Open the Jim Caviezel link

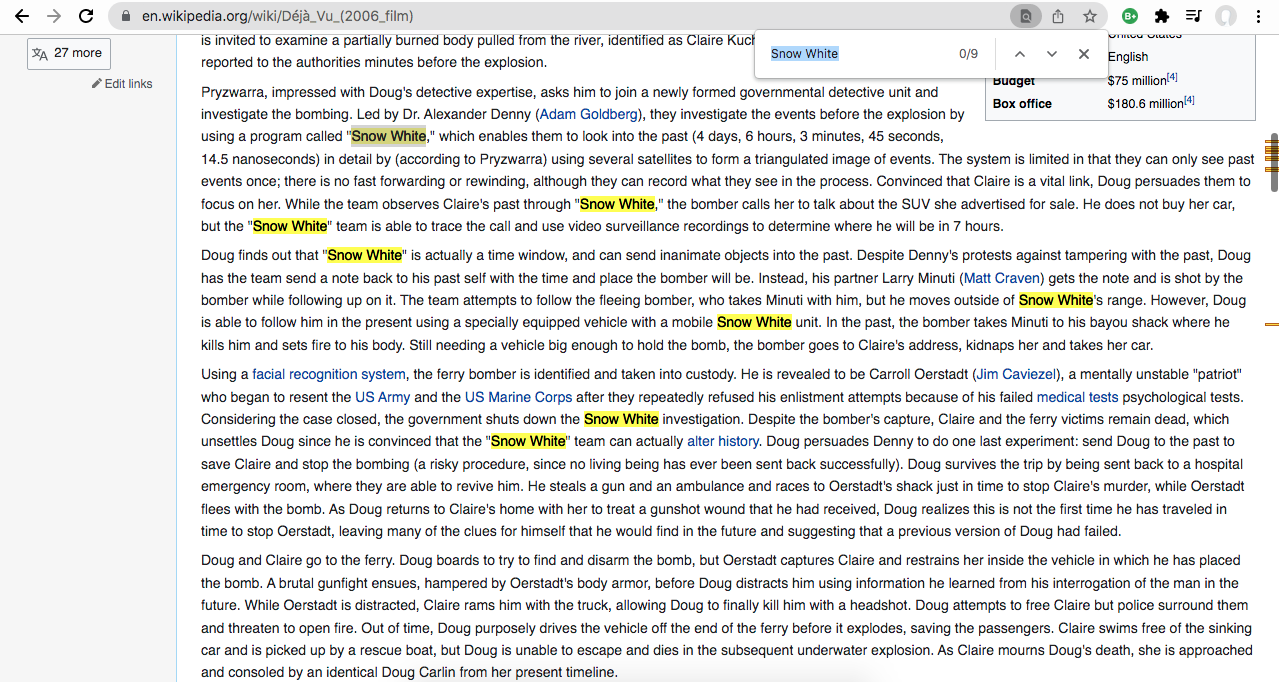pos(1017,374)
